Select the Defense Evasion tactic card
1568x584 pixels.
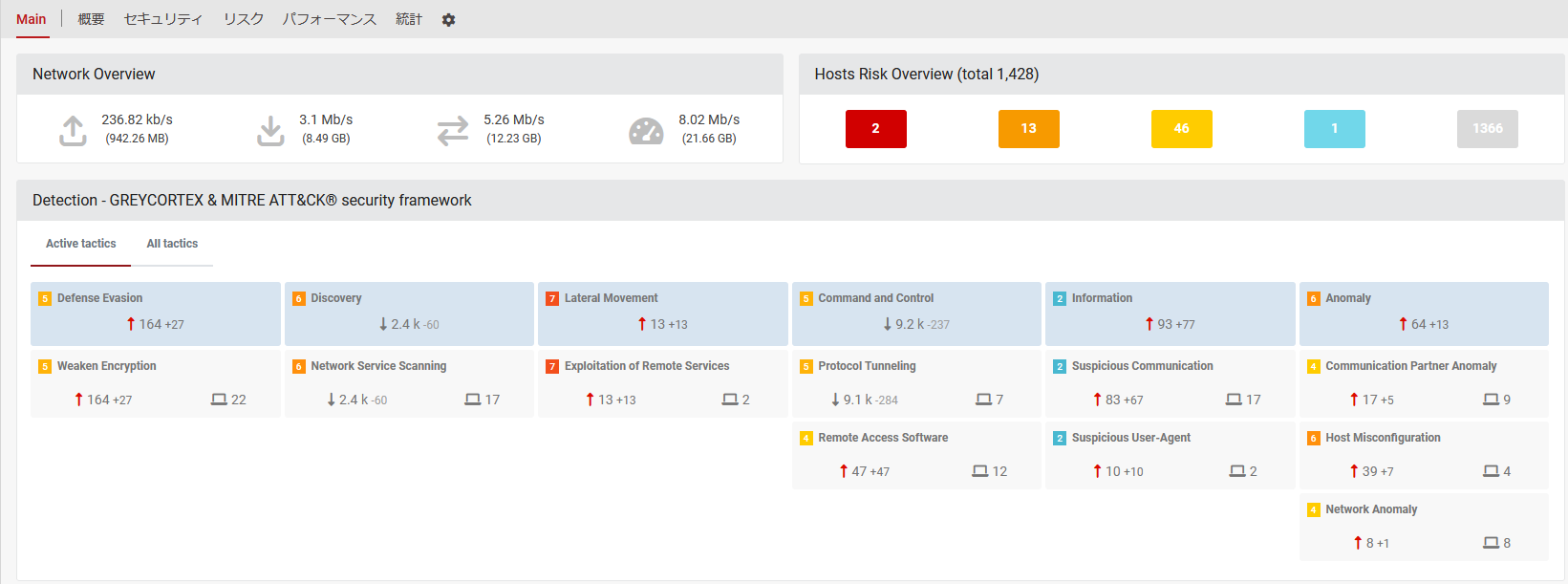tap(155, 313)
